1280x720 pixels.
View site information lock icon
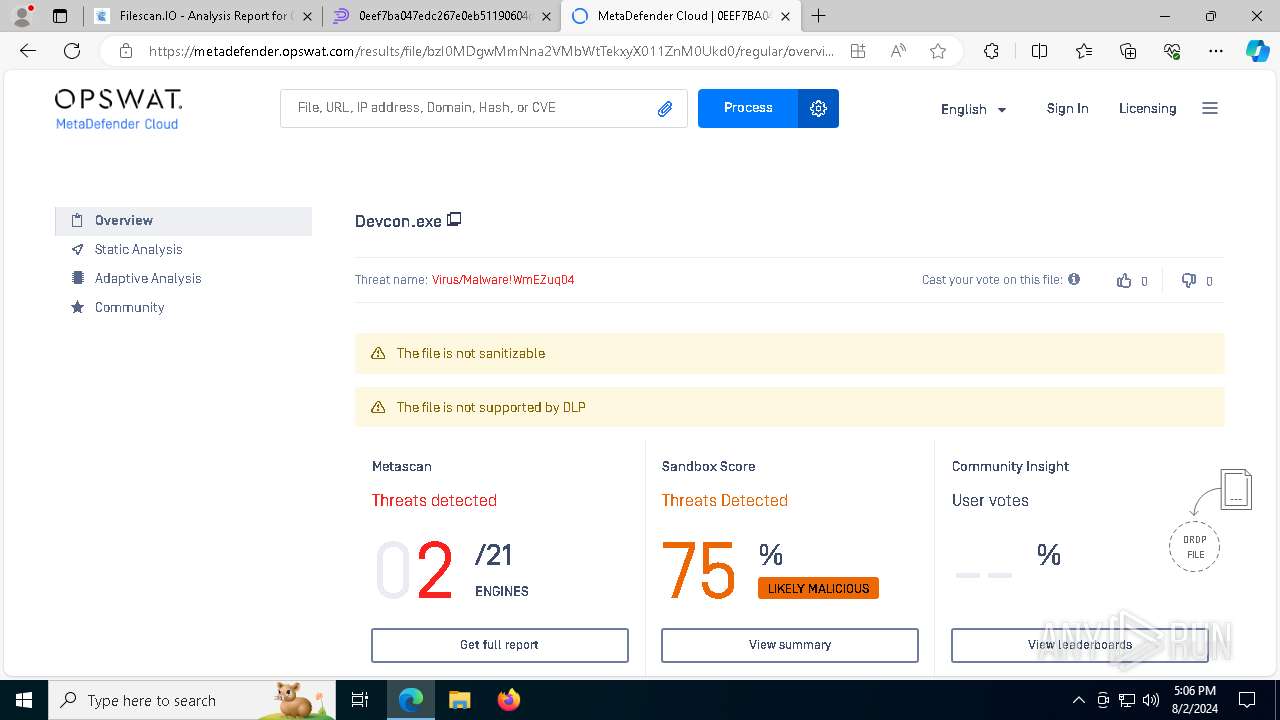[x=125, y=51]
